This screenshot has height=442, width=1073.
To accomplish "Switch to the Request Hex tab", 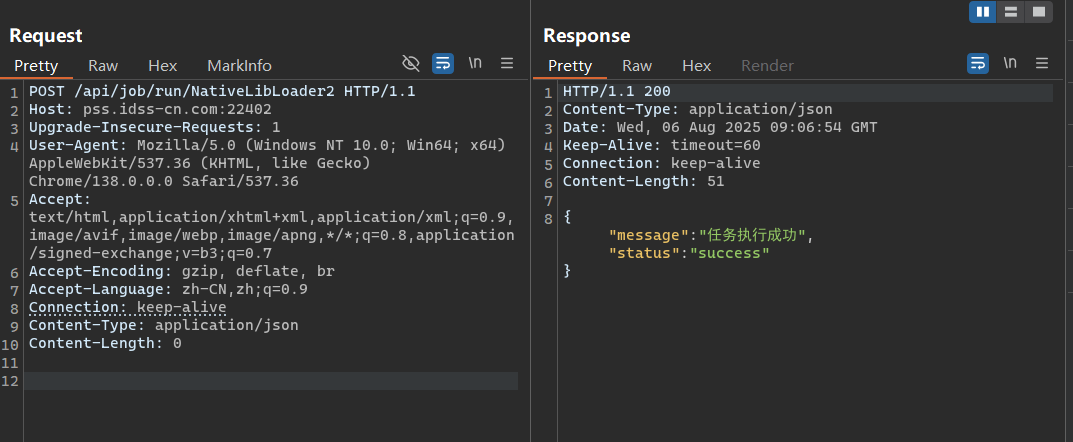I will (163, 66).
